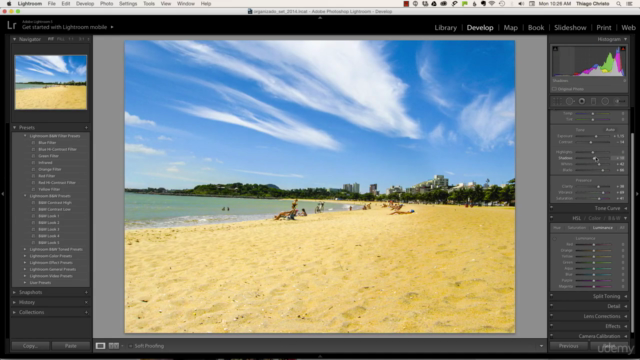Click the Orange luminance slider handle
Image resolution: width=640 pixels, height=360 pixels.
click(x=593, y=250)
